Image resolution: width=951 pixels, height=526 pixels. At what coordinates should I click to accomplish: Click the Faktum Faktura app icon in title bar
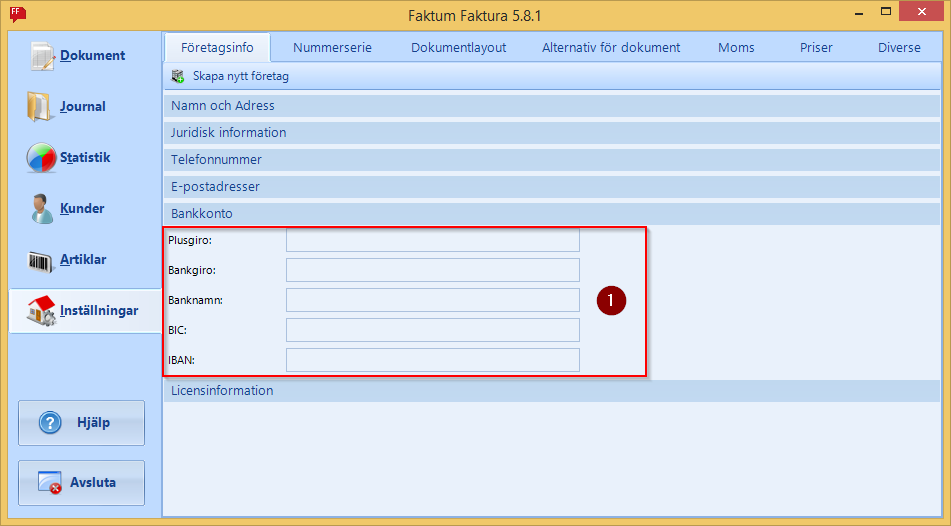tap(18, 14)
